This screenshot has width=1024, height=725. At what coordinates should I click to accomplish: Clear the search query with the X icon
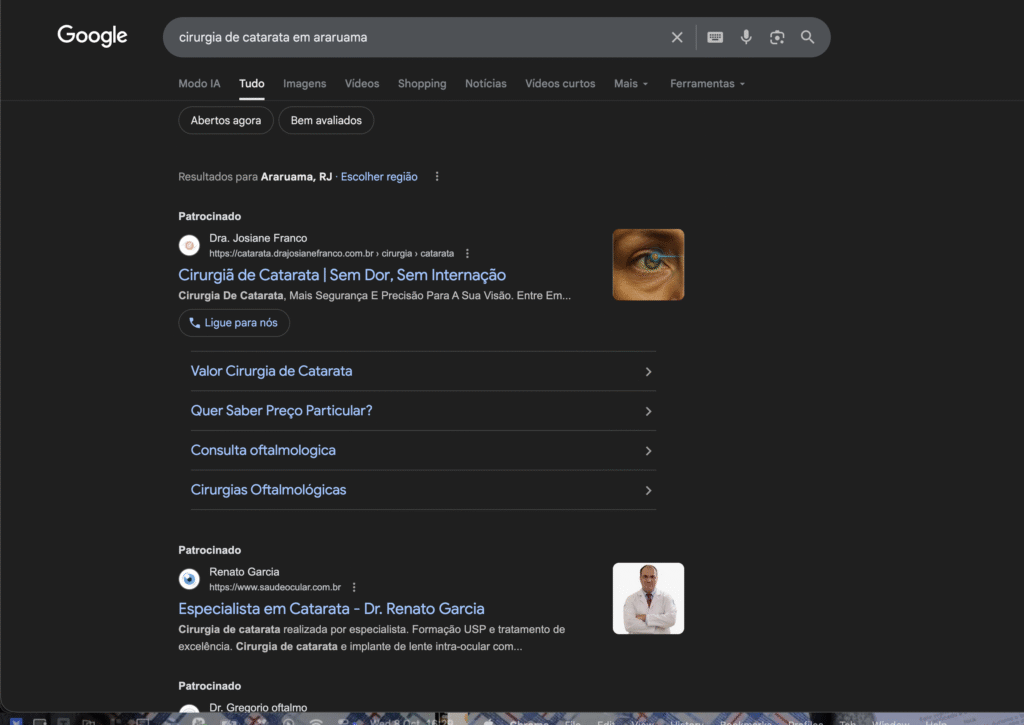pos(677,37)
